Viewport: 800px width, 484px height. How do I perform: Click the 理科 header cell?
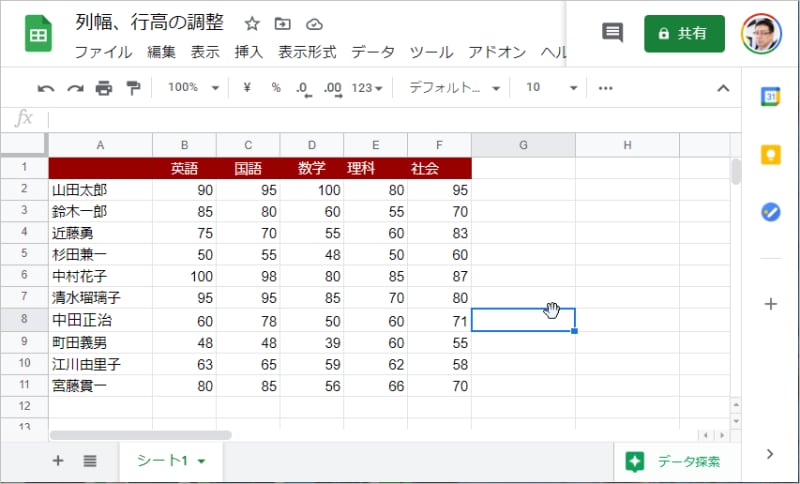click(376, 168)
